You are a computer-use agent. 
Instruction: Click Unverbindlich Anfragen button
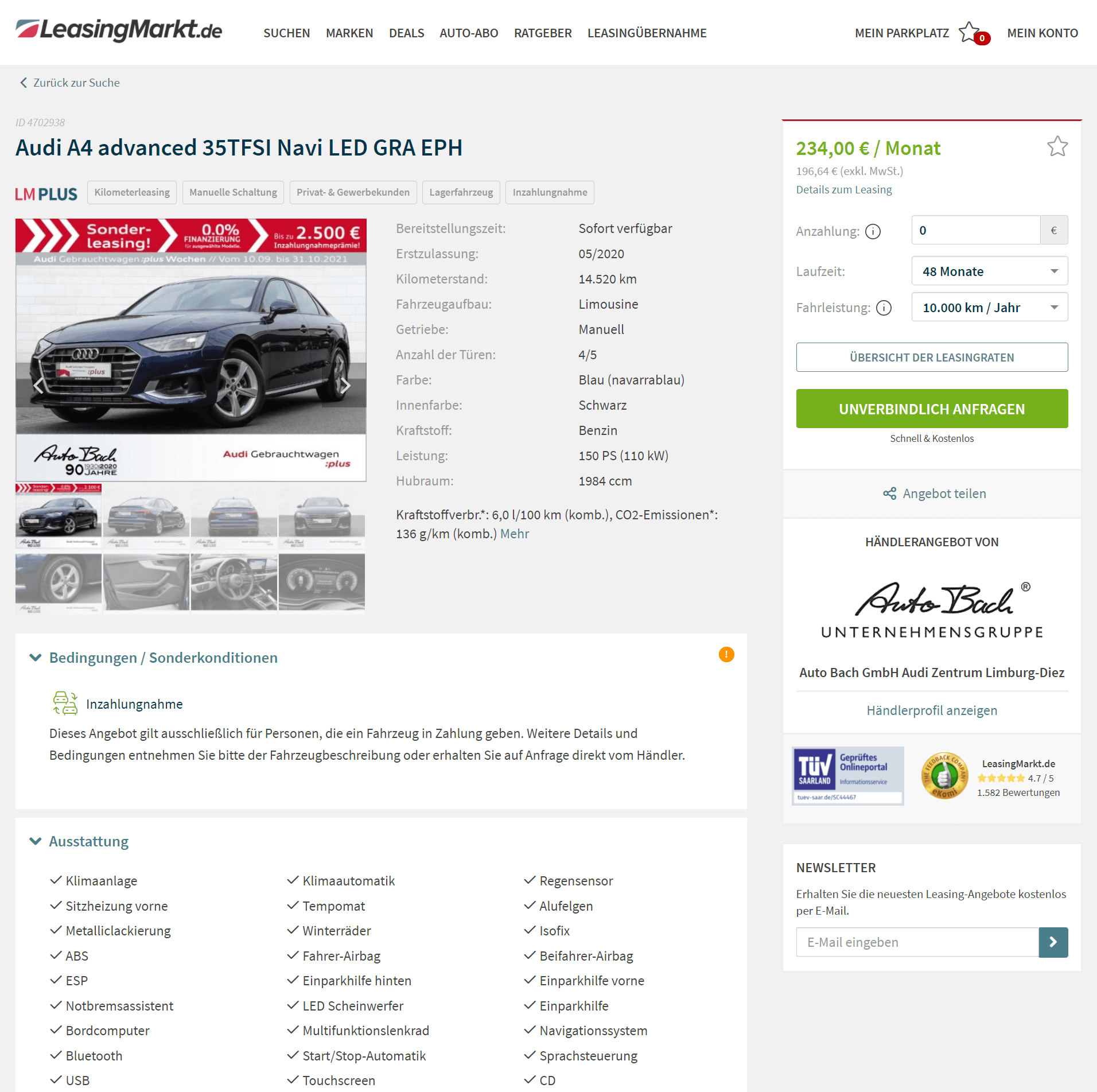click(932, 409)
